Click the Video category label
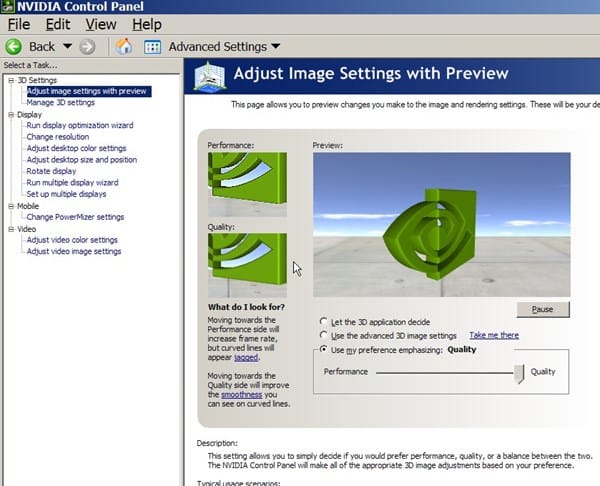600x486 pixels. click(x=27, y=229)
